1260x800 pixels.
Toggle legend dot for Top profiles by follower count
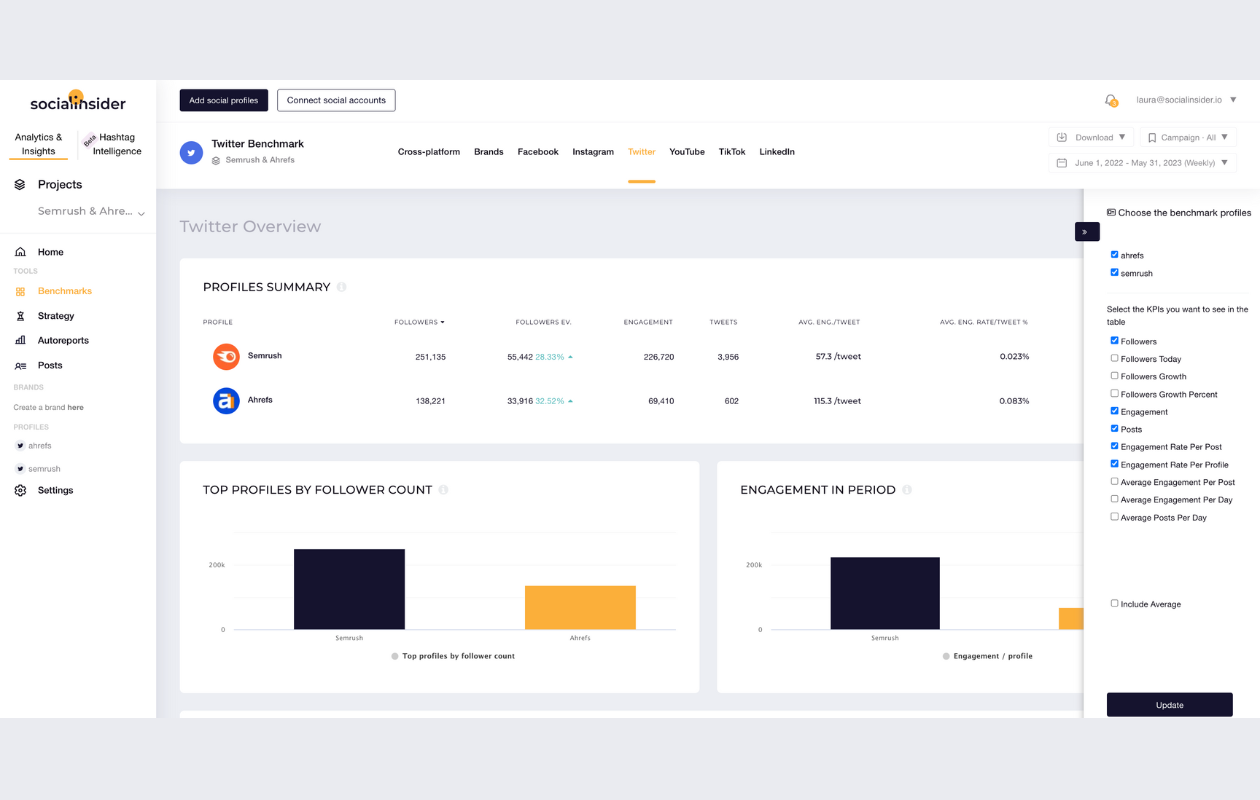(395, 656)
